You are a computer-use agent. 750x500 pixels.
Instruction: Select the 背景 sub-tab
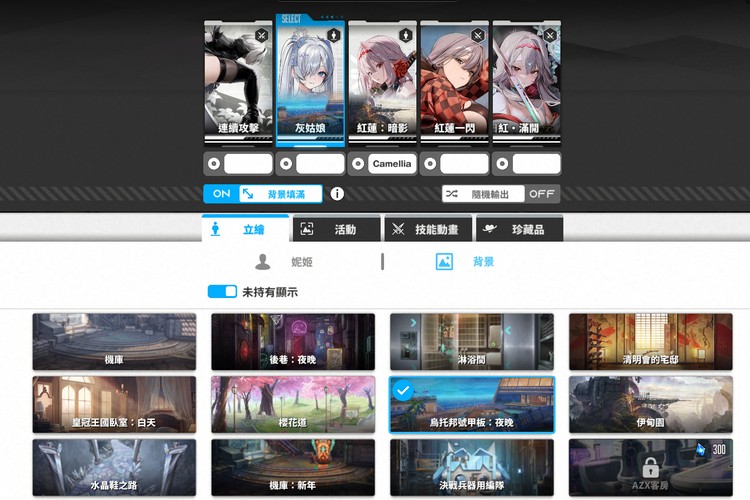(x=465, y=262)
